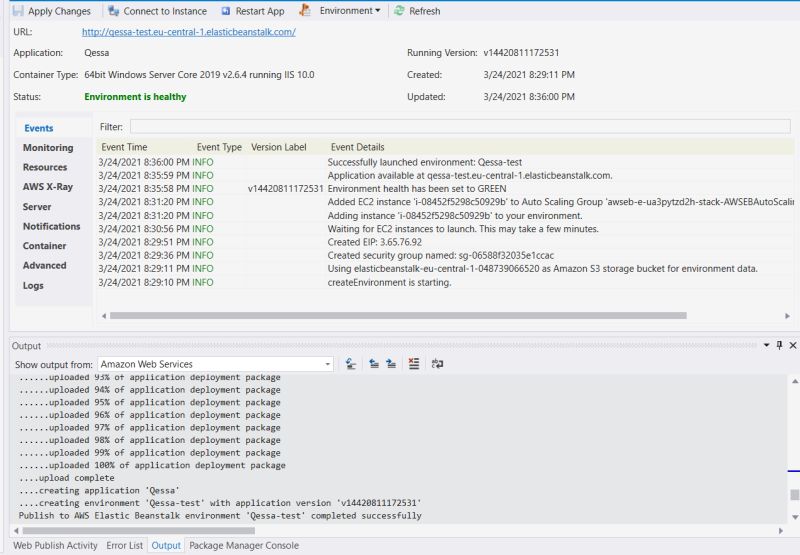The image size is (800, 555).
Task: Switch to the Error List tab
Action: coord(124,545)
